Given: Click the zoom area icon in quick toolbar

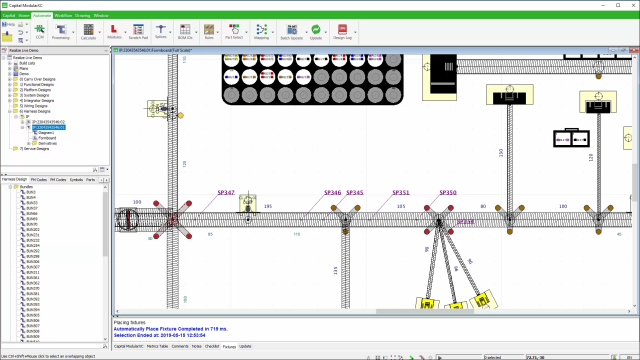Looking at the screenshot, I should tap(20, 40).
